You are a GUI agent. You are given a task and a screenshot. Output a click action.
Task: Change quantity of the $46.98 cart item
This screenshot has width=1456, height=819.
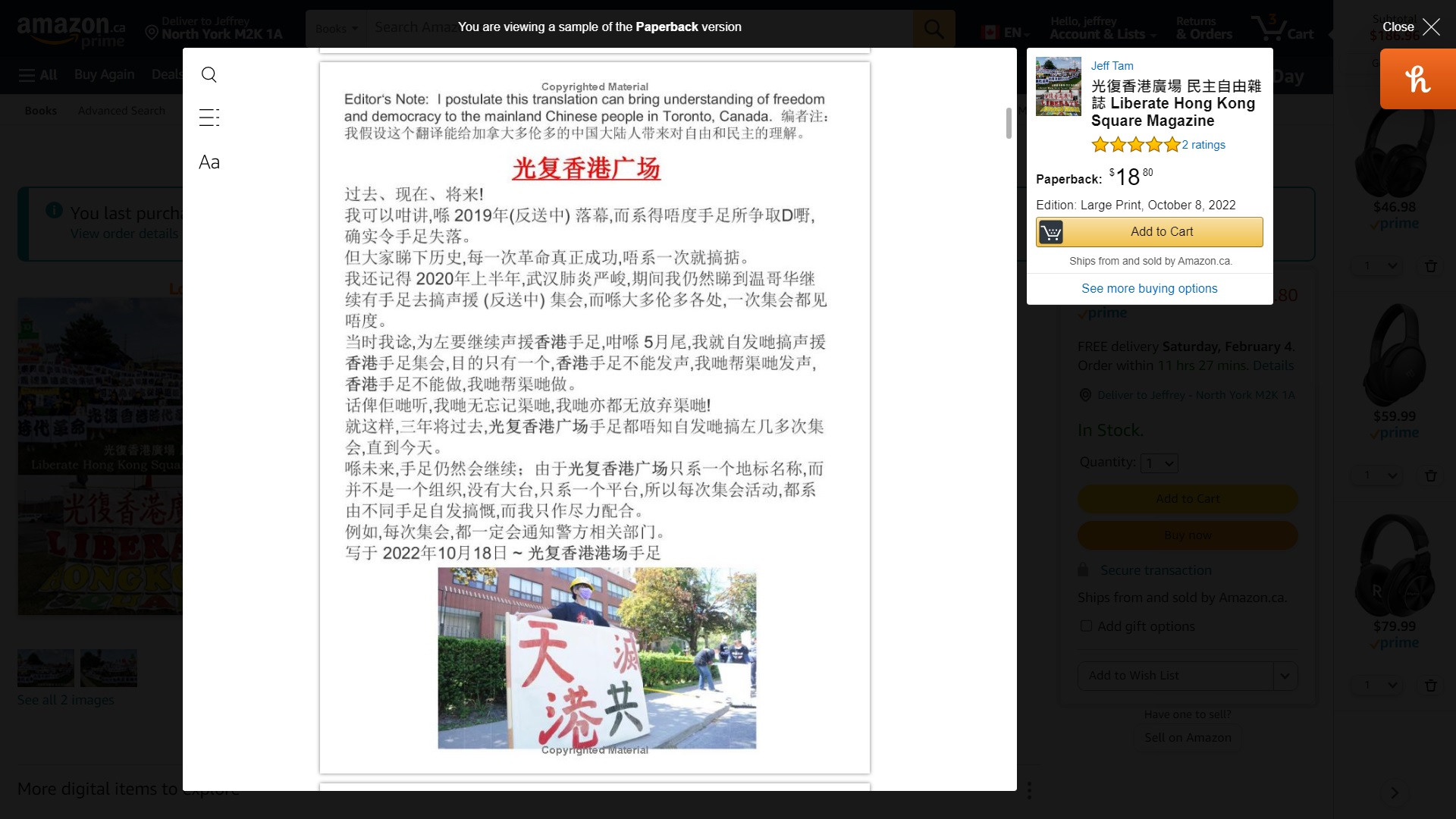(x=1377, y=266)
